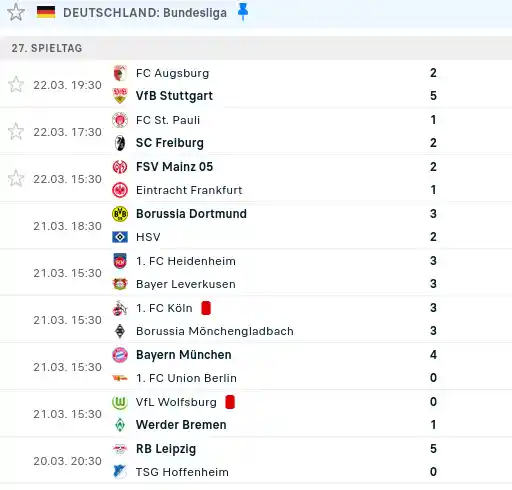Screen dimensions: 512x490
Task: Star the Augsburg vs Stuttgart match
Action: (16, 85)
